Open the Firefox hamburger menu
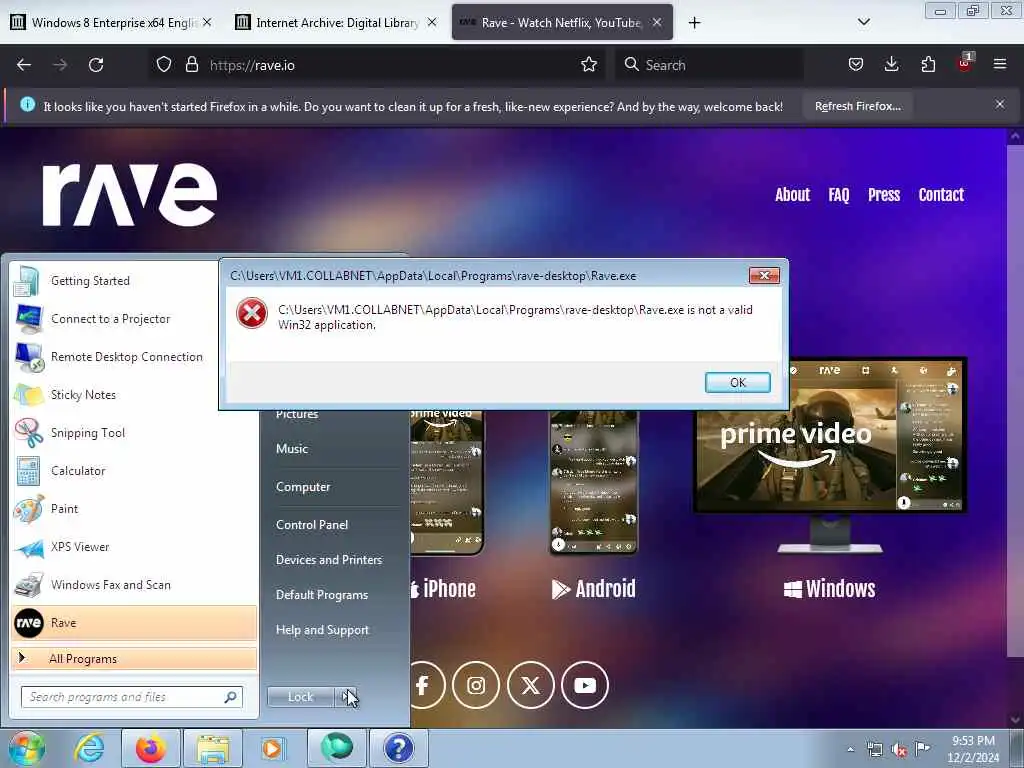The width and height of the screenshot is (1024, 768). point(1000,65)
